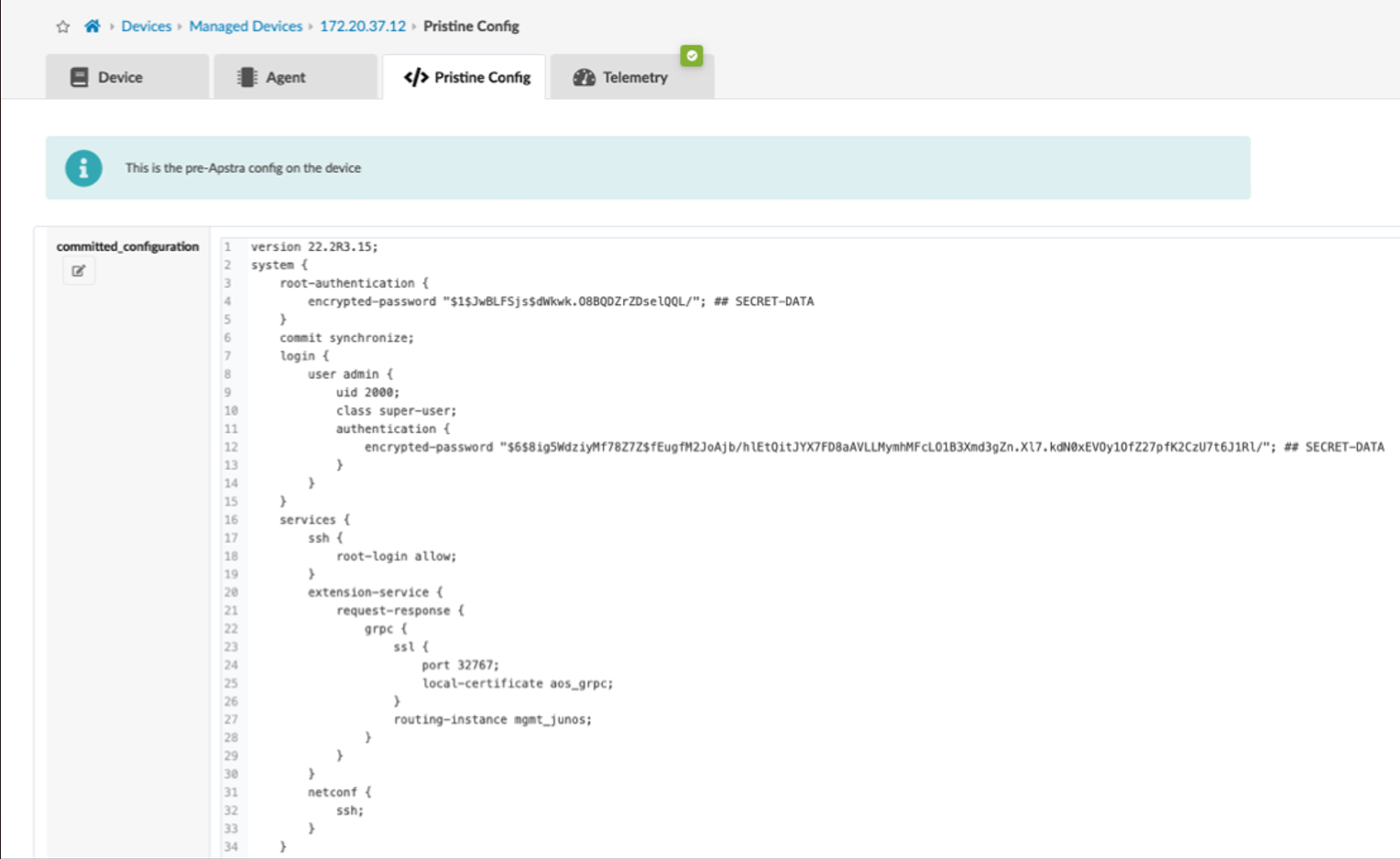Viewport: 1400px width, 859px height.
Task: Open the Devices breadcrumb link
Action: point(147,27)
